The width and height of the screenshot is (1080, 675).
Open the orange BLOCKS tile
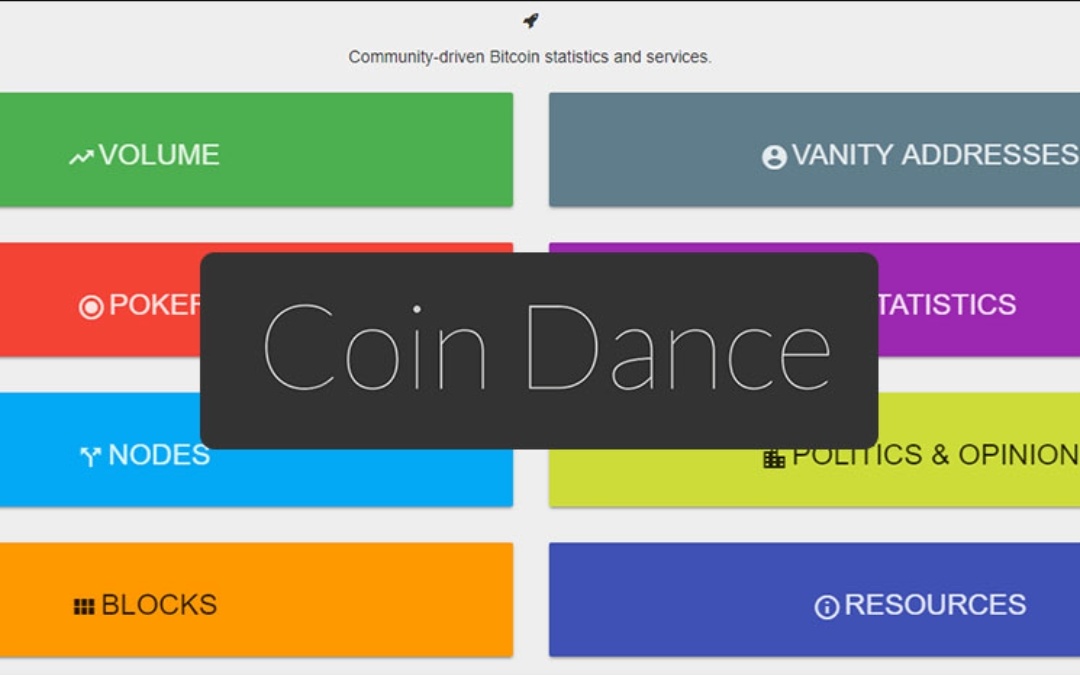pyautogui.click(x=256, y=599)
